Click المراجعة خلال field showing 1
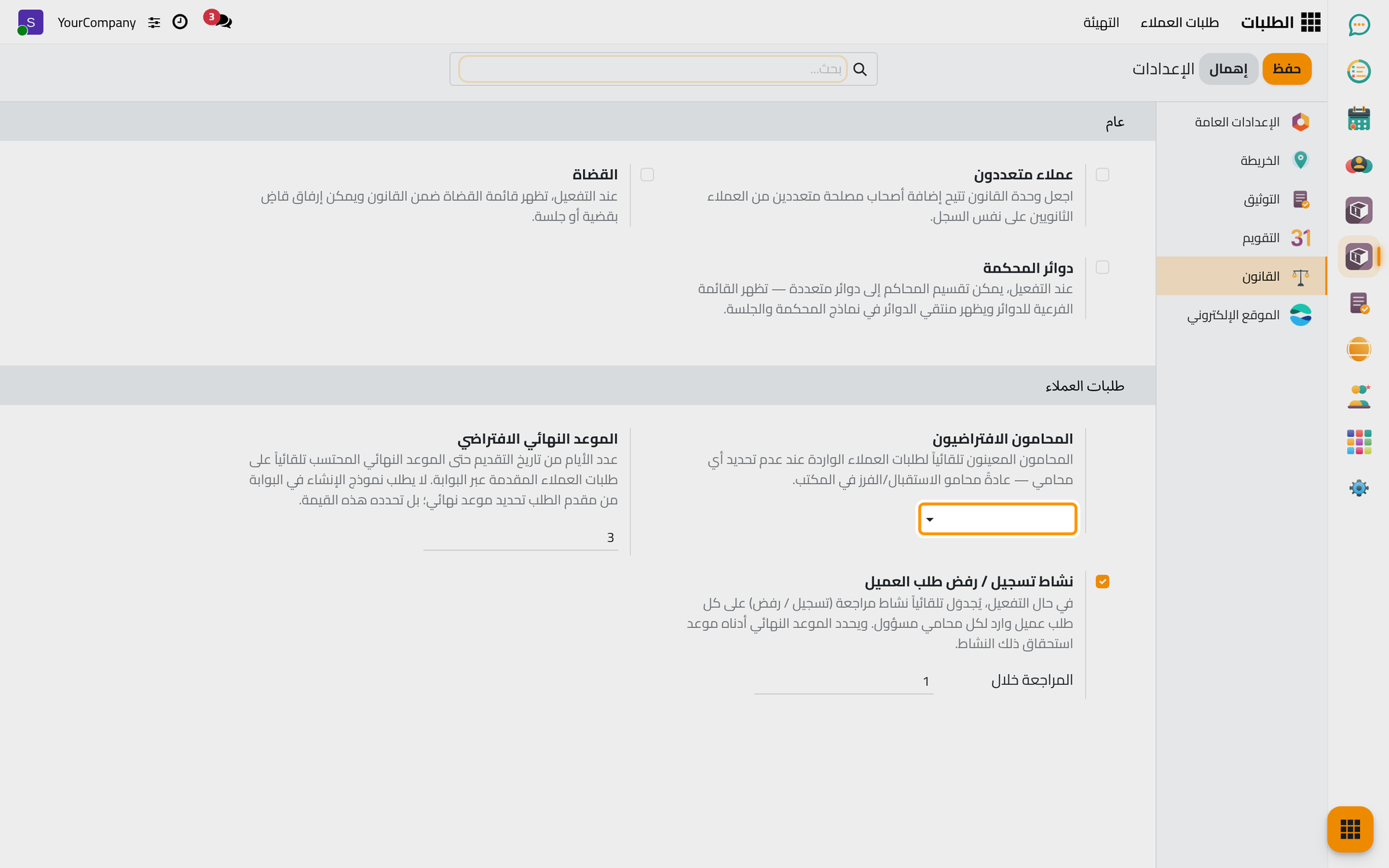 click(x=844, y=681)
